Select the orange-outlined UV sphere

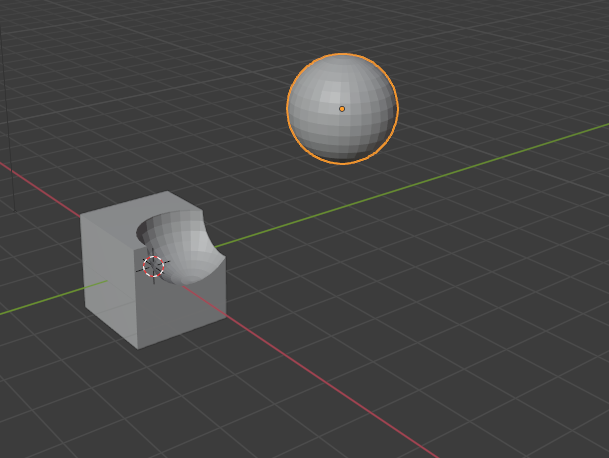tap(343, 109)
